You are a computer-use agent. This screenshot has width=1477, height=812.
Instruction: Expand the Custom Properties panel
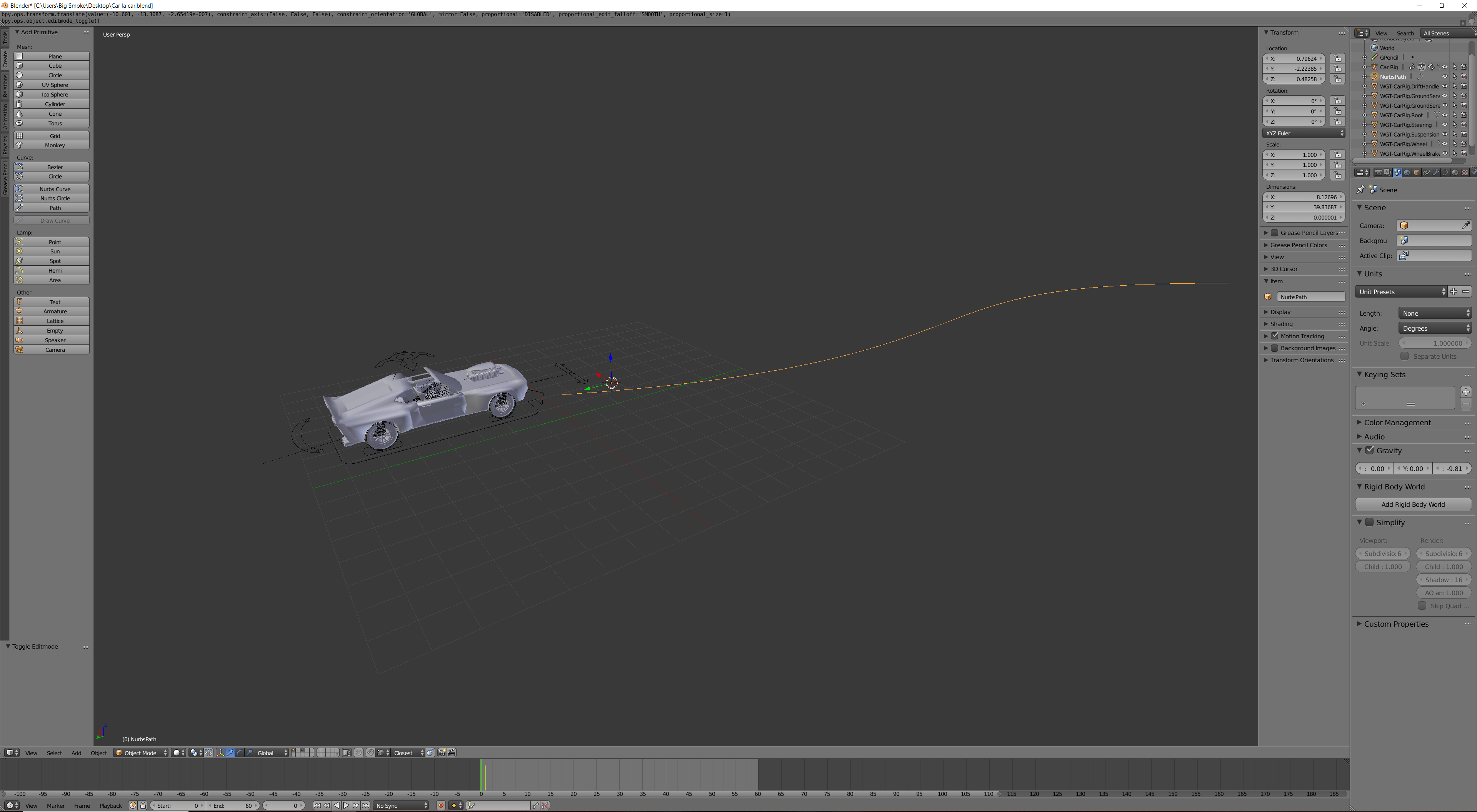[1396, 624]
